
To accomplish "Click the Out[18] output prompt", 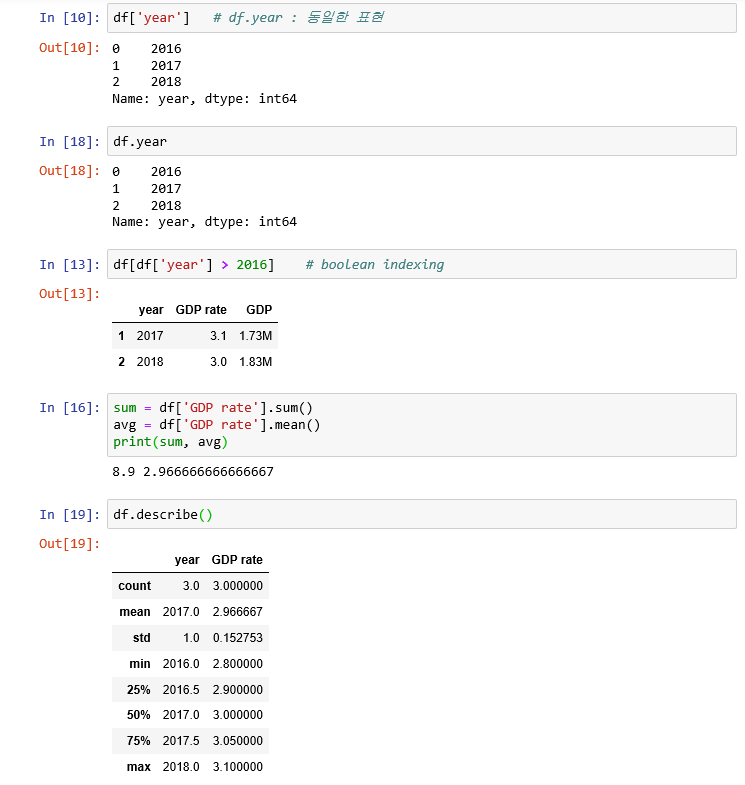I will 70,171.
